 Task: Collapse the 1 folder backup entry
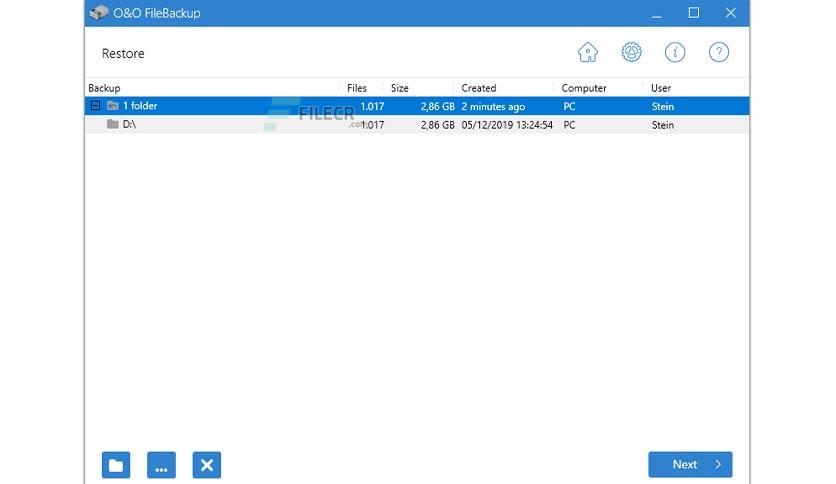coord(95,106)
